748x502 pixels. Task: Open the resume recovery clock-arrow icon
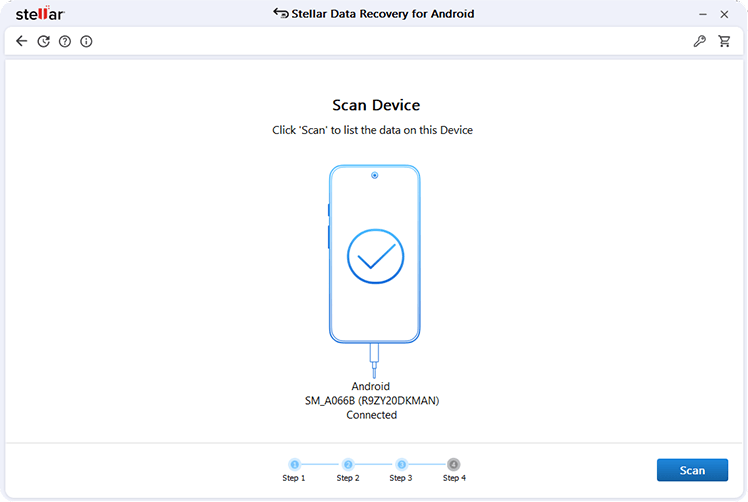coord(43,42)
